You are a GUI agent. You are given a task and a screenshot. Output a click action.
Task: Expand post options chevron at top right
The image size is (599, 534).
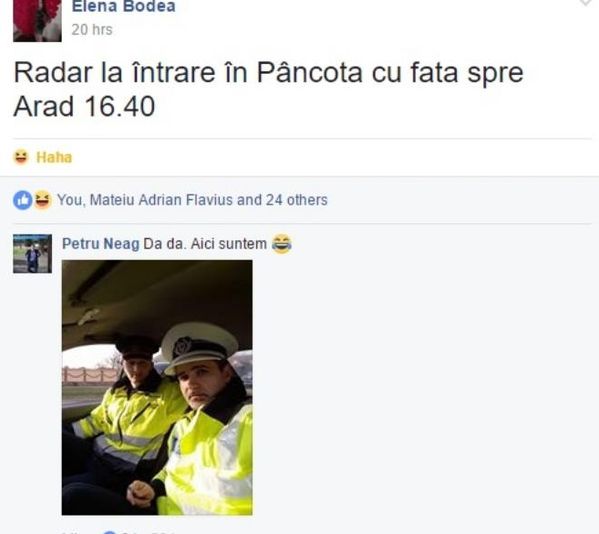(x=586, y=3)
